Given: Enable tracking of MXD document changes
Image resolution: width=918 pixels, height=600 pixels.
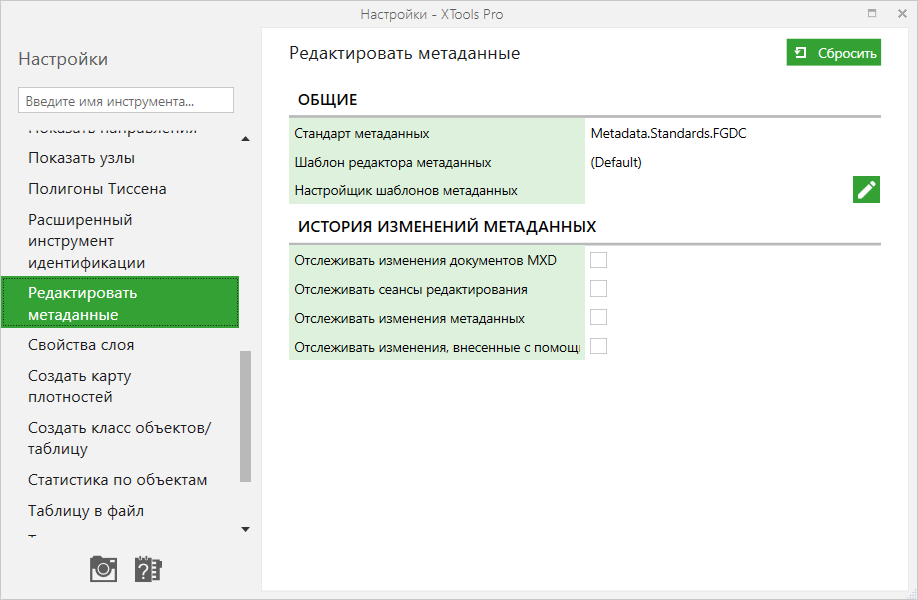Looking at the screenshot, I should click(x=598, y=260).
